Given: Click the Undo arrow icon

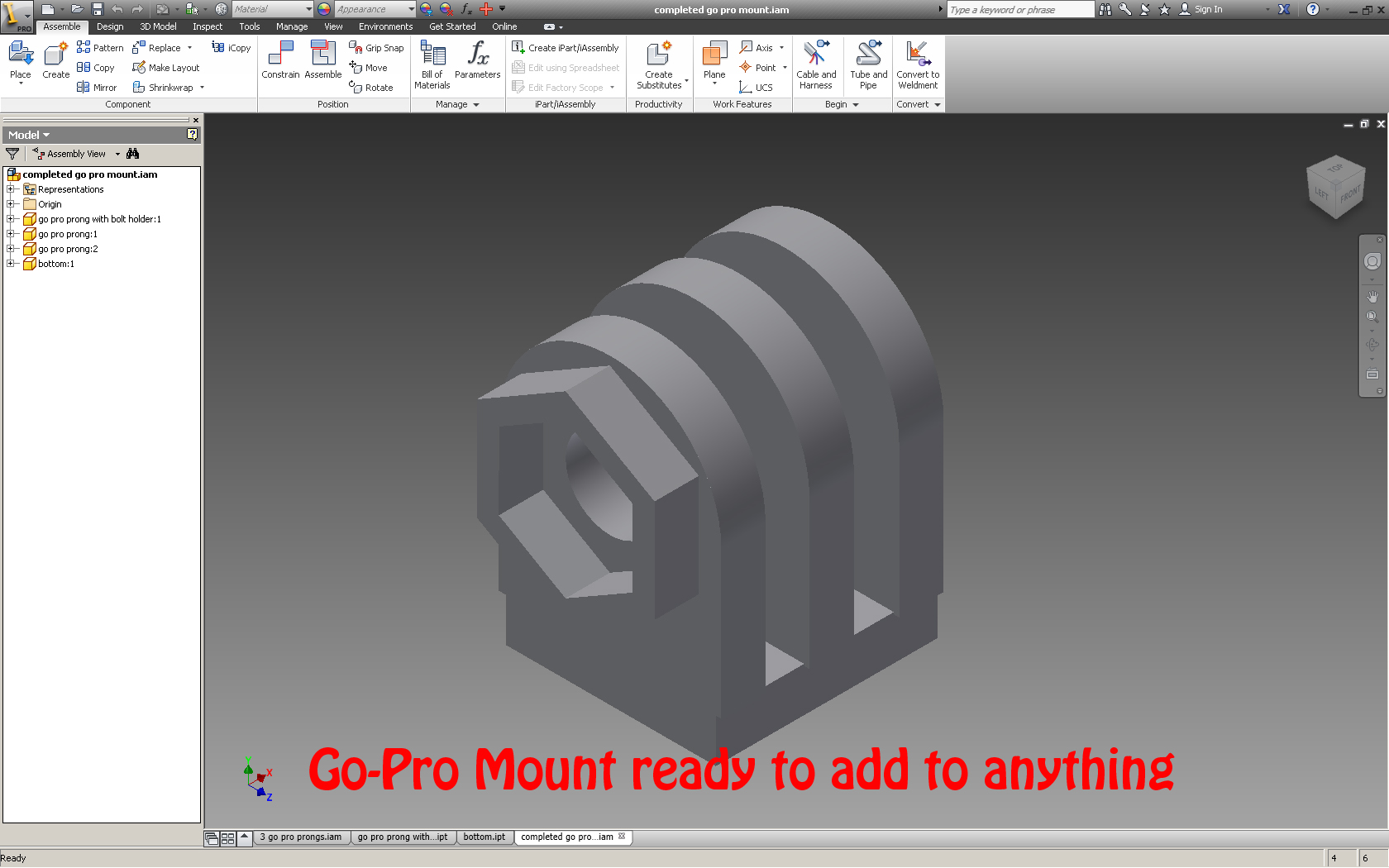Looking at the screenshot, I should (117, 9).
